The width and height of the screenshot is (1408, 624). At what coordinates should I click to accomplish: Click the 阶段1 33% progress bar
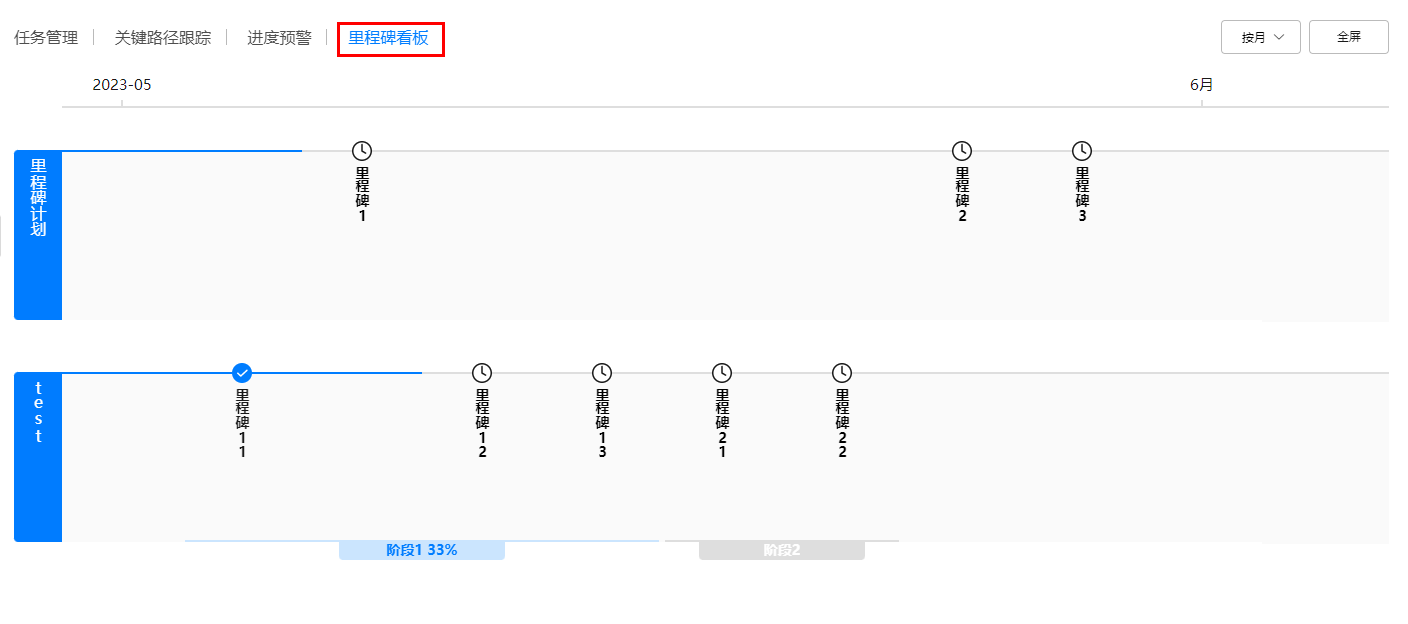coord(421,550)
